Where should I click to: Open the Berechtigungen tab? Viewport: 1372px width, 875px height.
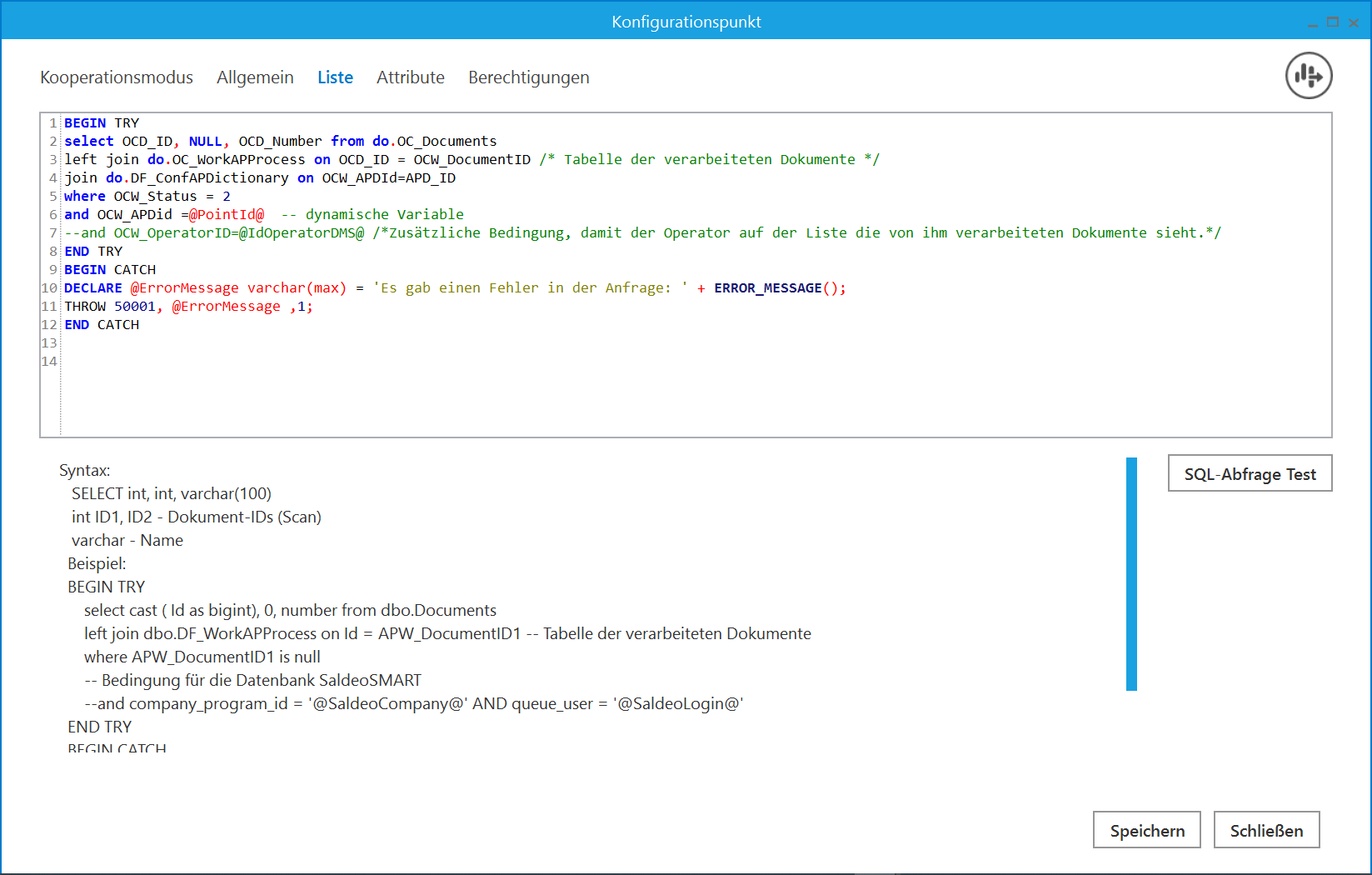tap(528, 77)
